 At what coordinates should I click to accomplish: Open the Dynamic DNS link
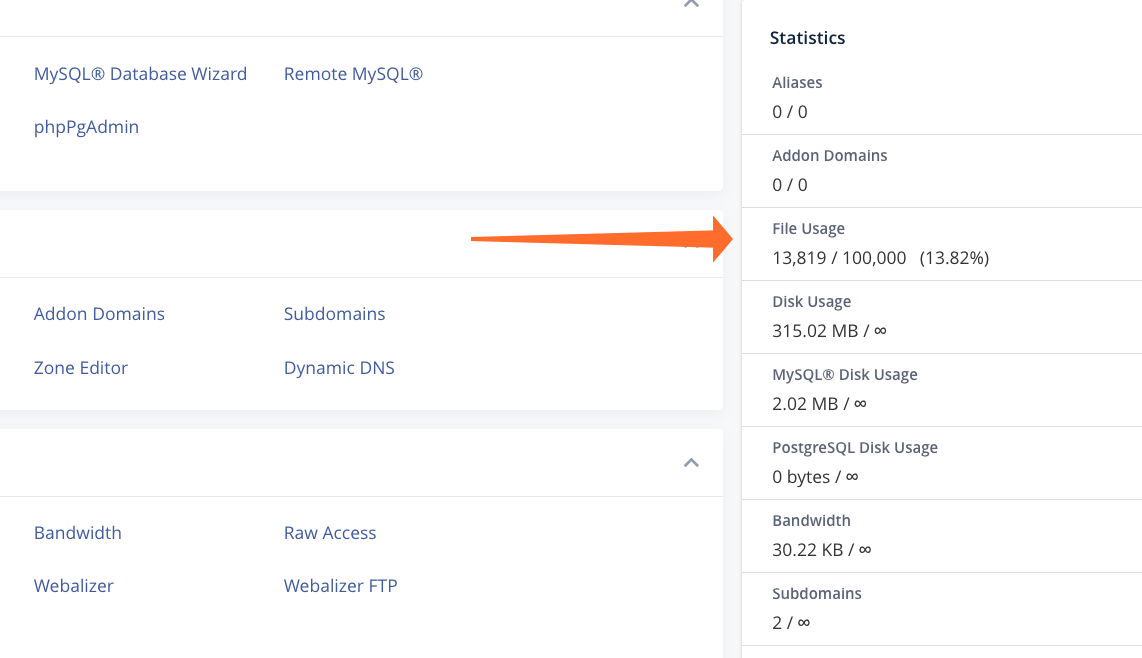coord(339,368)
